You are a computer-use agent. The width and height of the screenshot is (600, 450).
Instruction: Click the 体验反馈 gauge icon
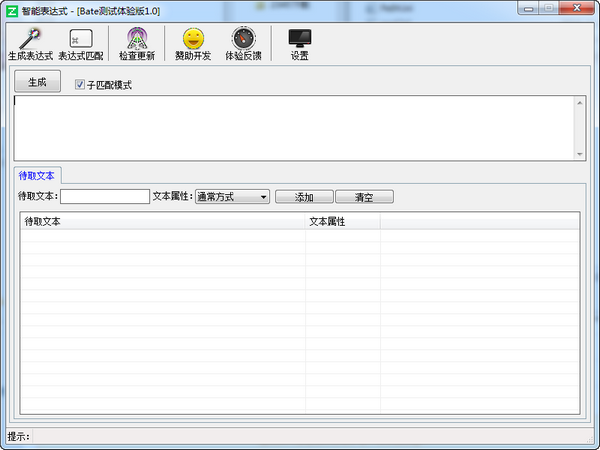click(243, 39)
